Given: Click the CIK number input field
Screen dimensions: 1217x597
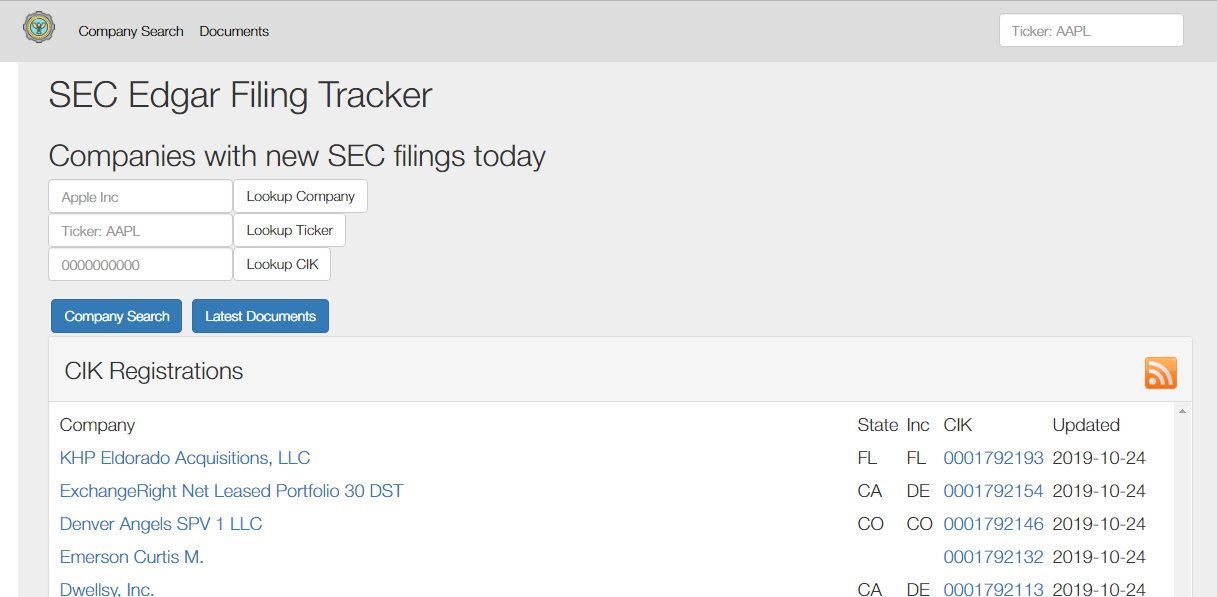Looking at the screenshot, I should 140,265.
